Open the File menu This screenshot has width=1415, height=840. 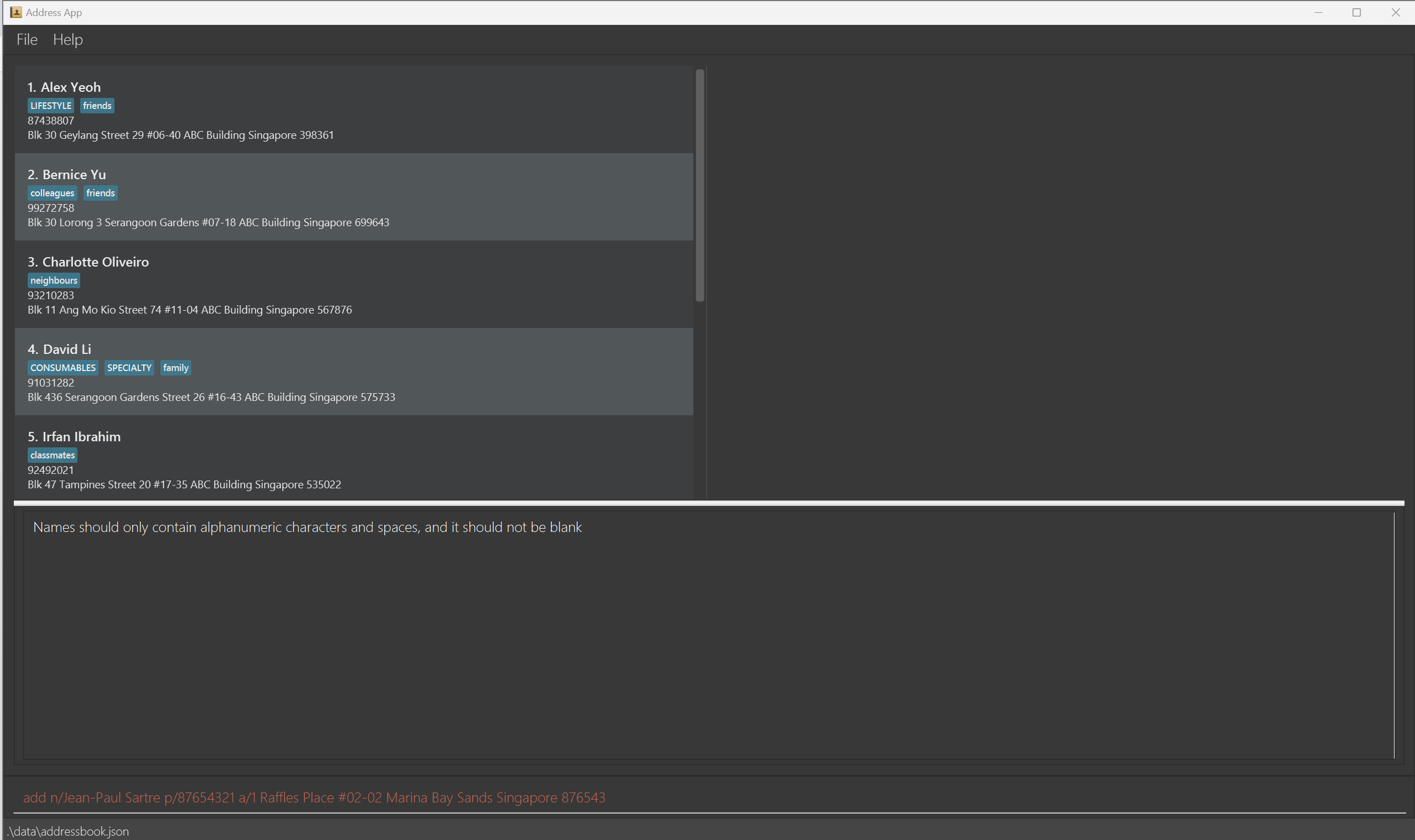tap(27, 40)
